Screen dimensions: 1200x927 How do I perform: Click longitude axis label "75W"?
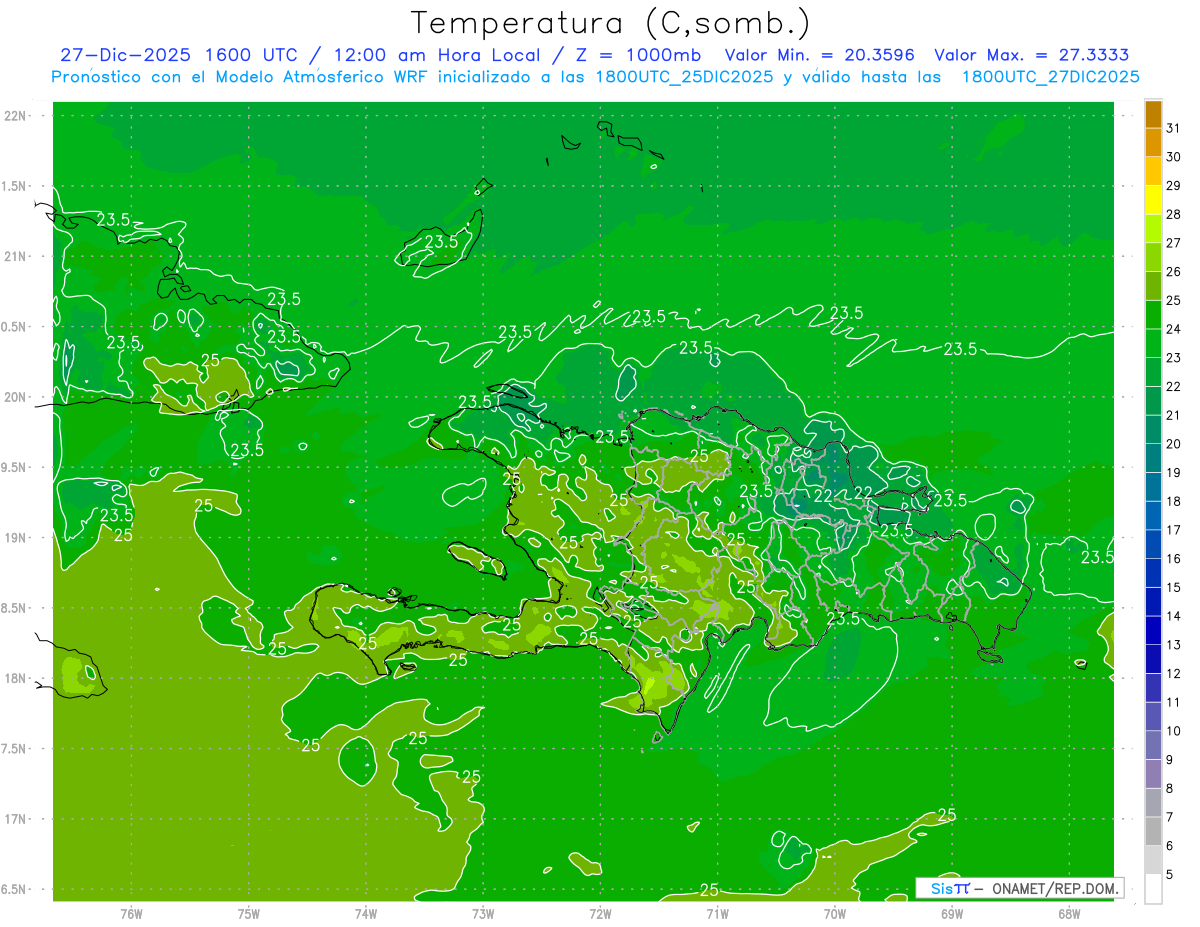(x=249, y=913)
